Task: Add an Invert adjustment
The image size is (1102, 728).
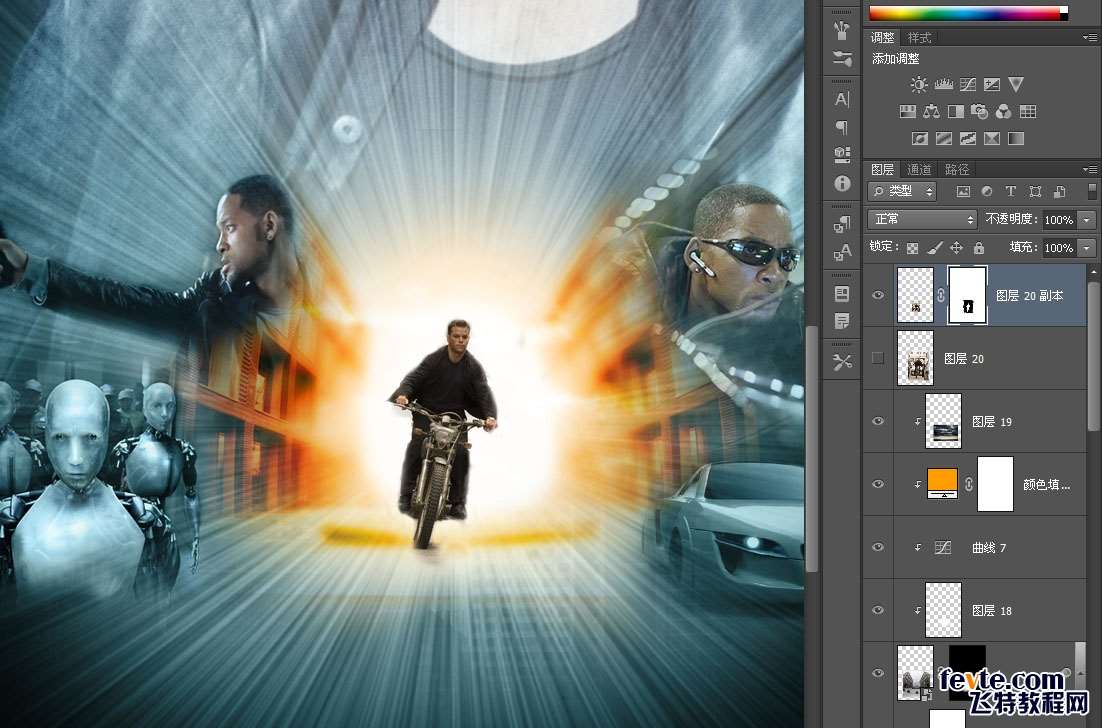Action: (920, 138)
